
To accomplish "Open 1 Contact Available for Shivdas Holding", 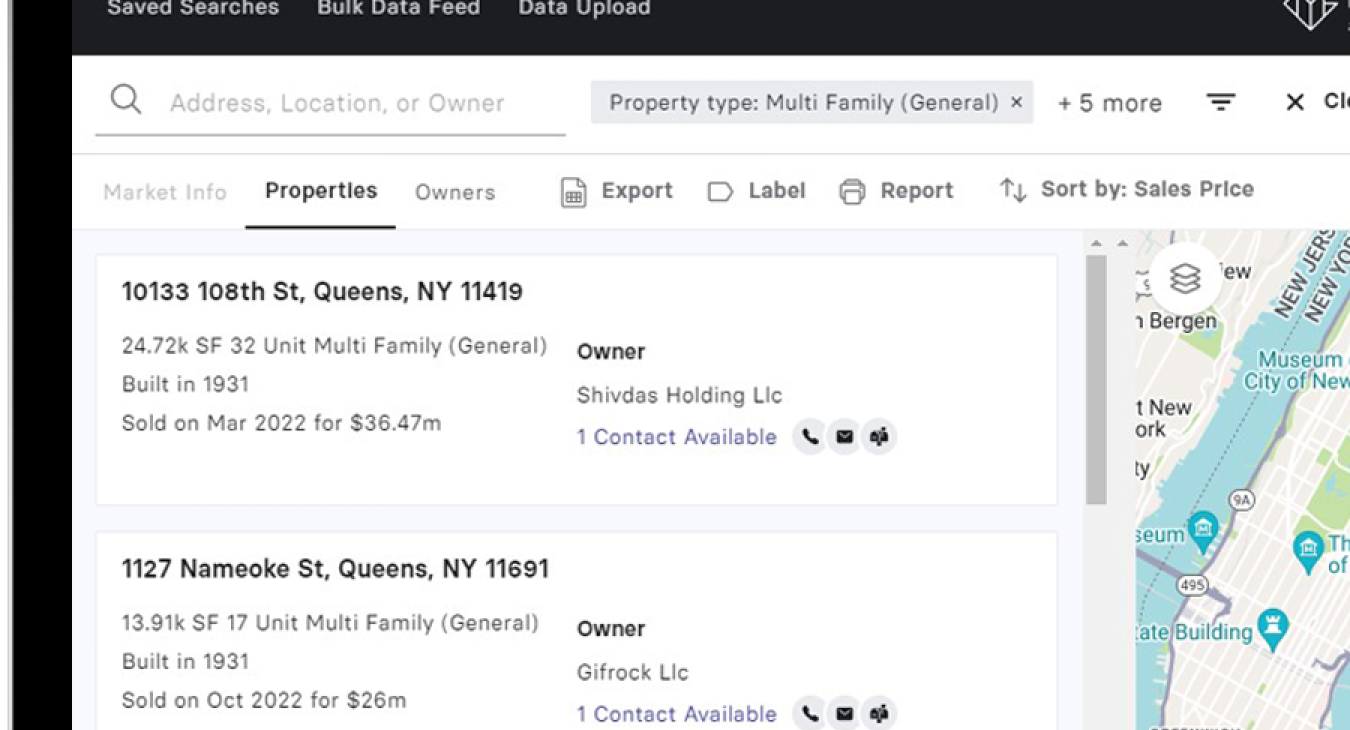I will [677, 437].
